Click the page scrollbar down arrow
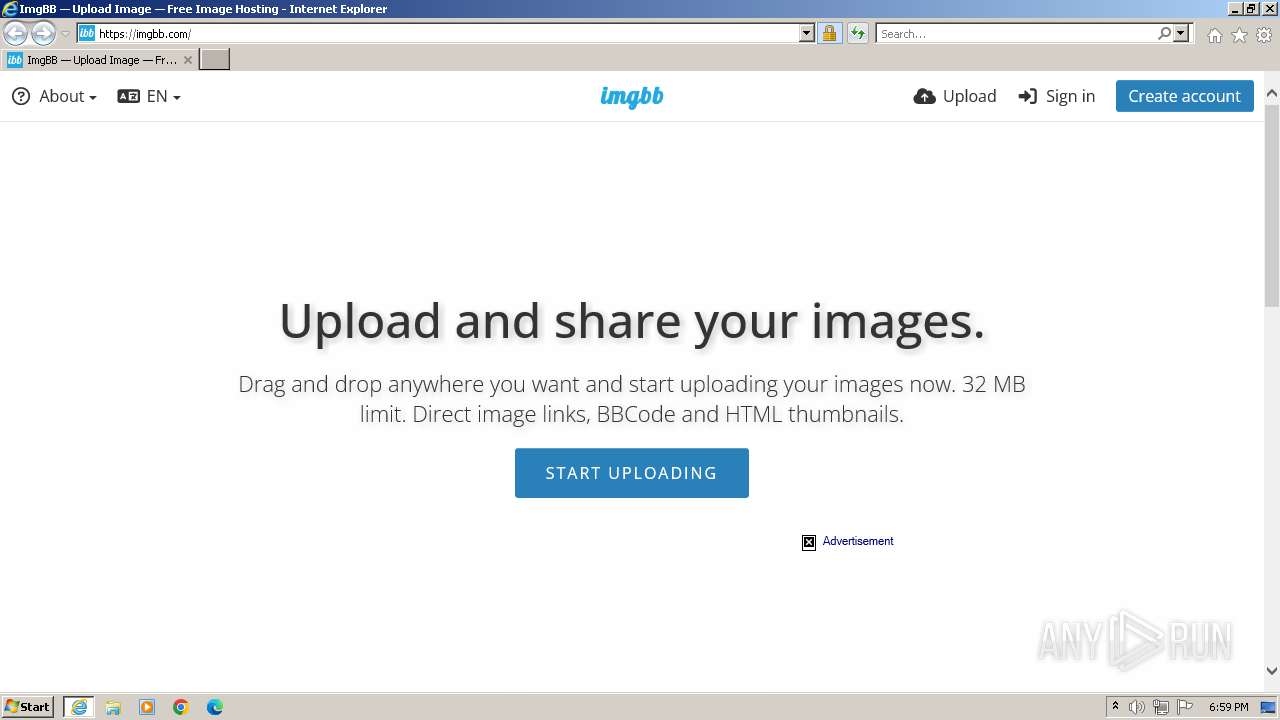The image size is (1280, 720). 1272,671
